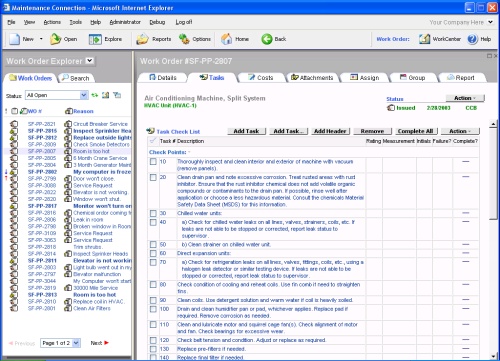Go to Home via house icon

[x=227, y=39]
